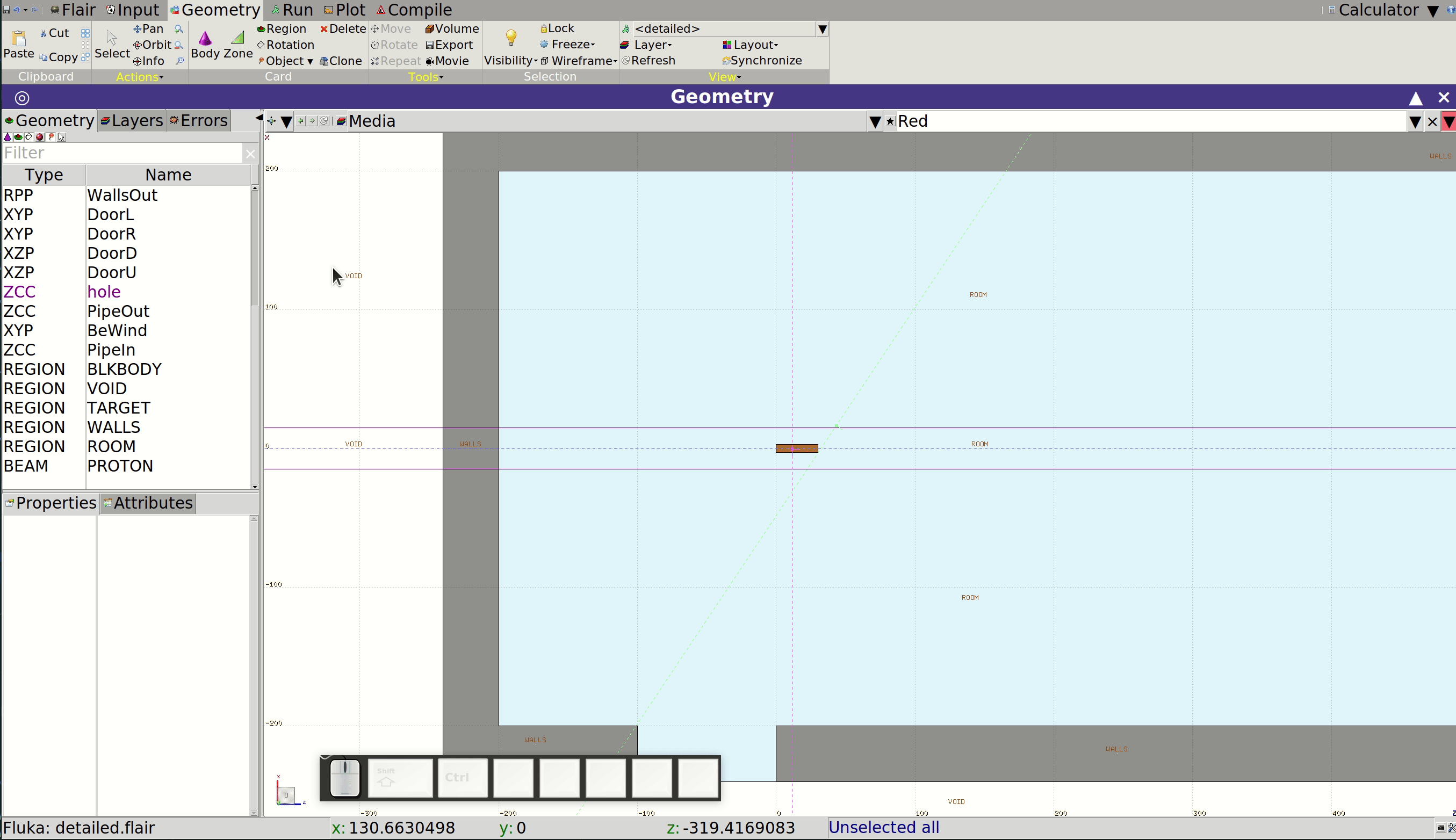Clear the Filter field

click(250, 154)
